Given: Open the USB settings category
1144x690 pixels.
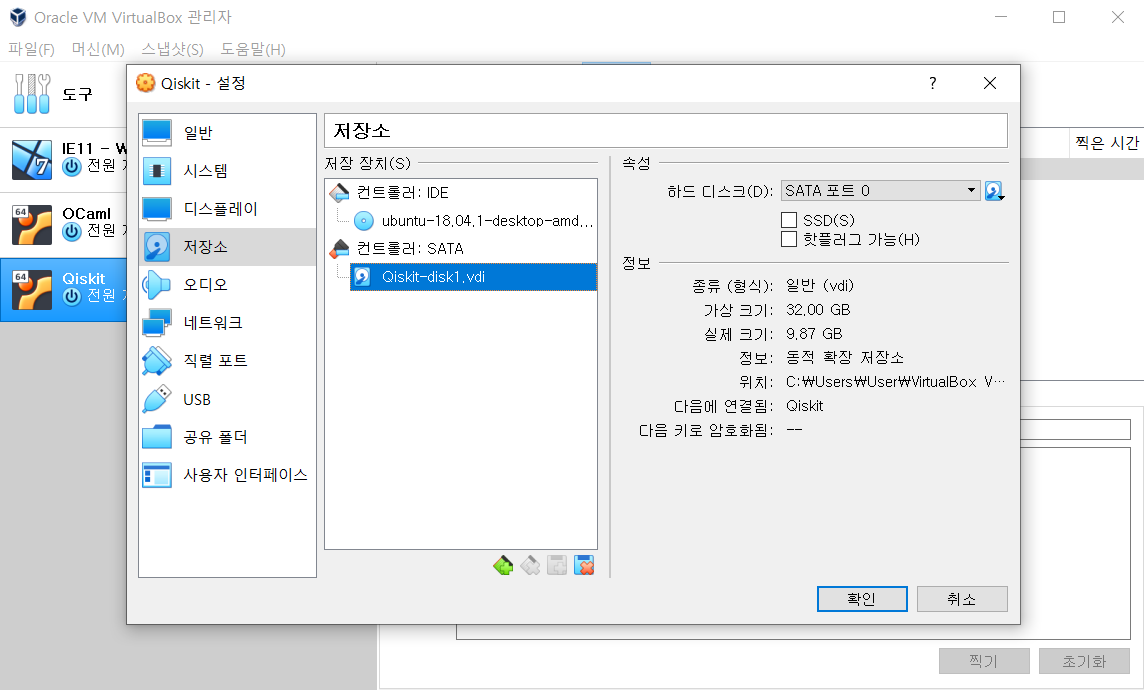Looking at the screenshot, I should click(x=227, y=399).
